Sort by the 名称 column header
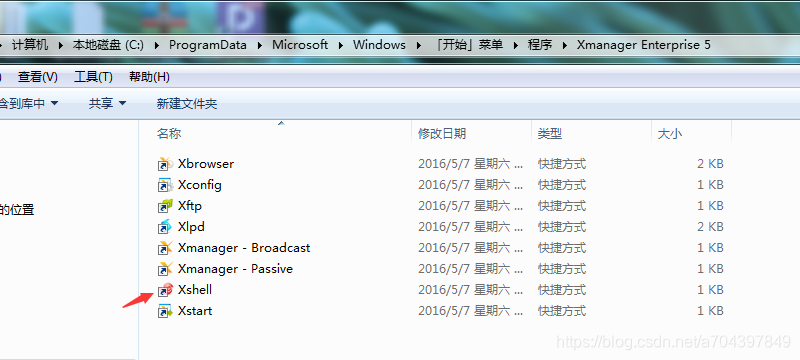 pyautogui.click(x=169, y=134)
